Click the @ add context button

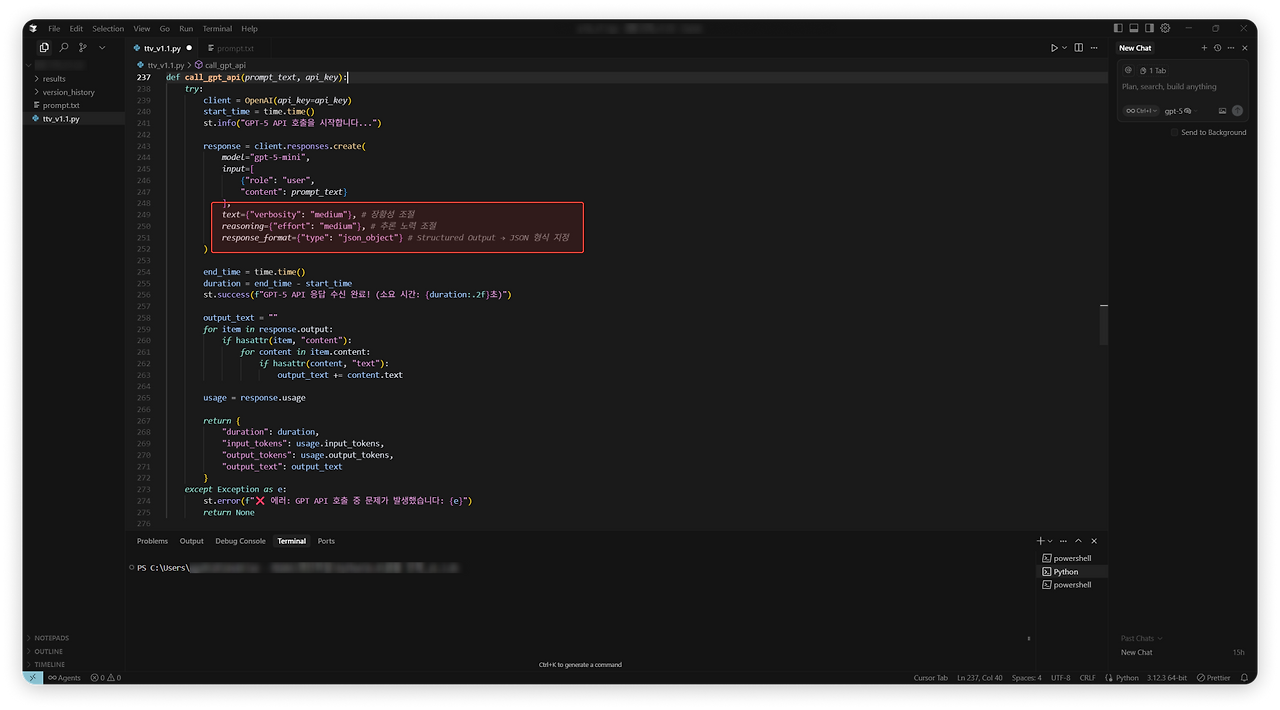click(x=1129, y=70)
